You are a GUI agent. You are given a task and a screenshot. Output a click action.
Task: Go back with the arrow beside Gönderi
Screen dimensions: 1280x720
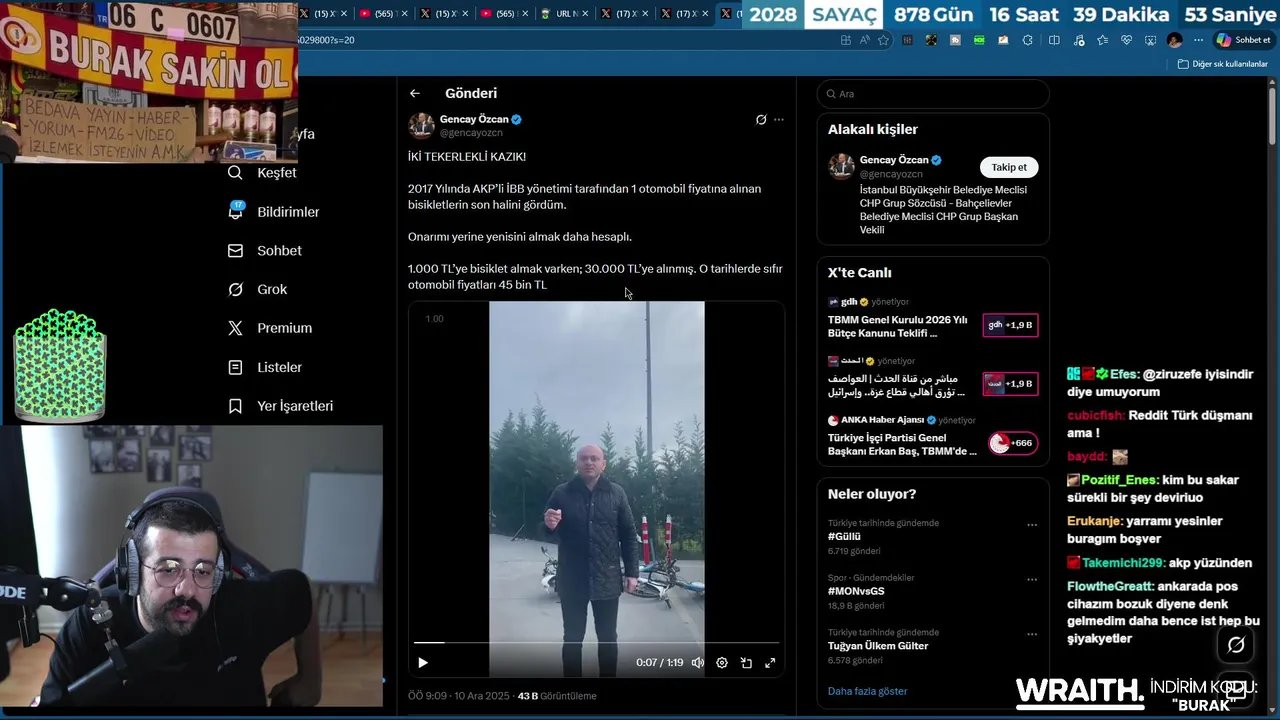click(415, 93)
